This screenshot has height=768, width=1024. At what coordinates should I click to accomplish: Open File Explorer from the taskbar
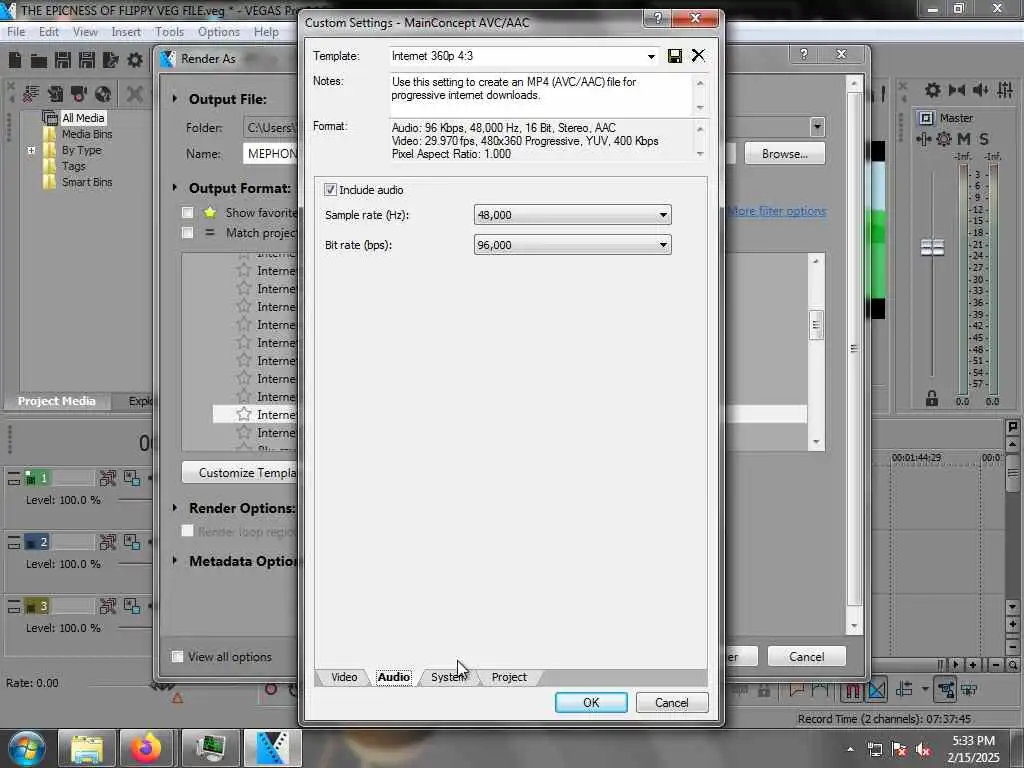pos(87,748)
